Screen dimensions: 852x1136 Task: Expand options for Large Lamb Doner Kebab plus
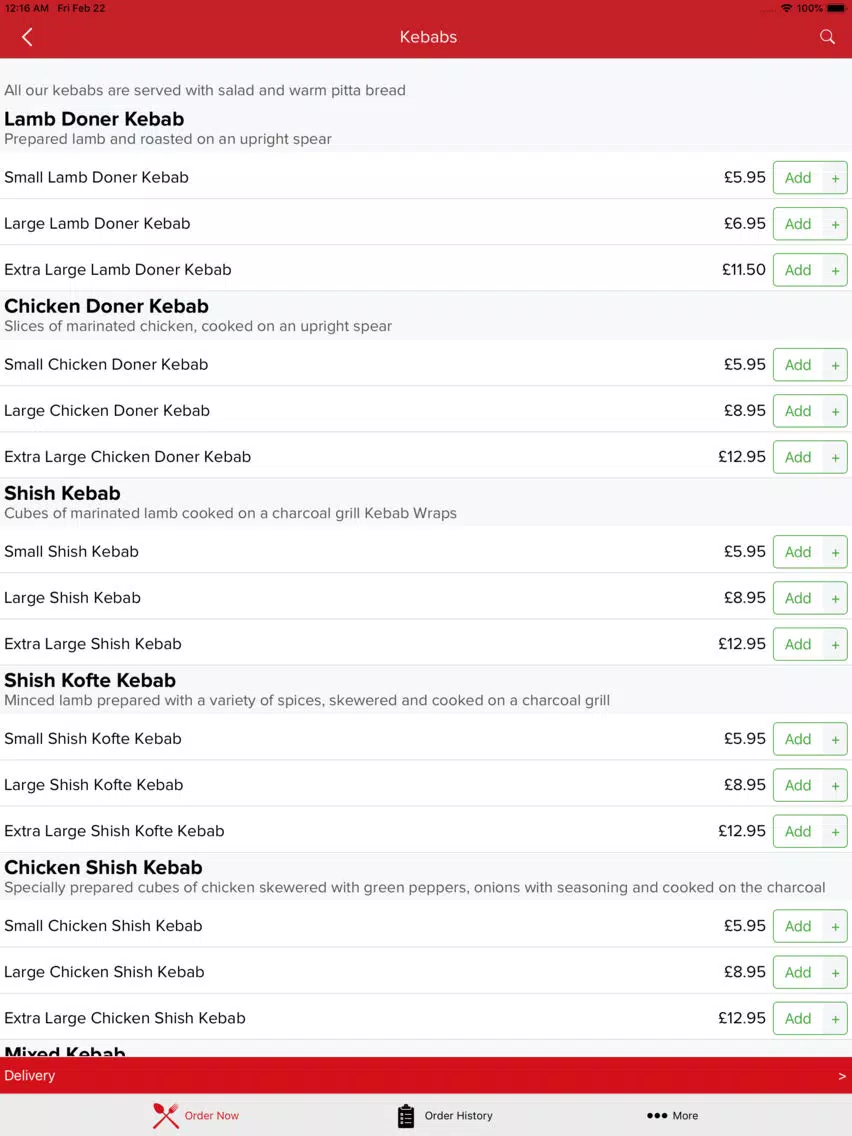[x=835, y=225]
